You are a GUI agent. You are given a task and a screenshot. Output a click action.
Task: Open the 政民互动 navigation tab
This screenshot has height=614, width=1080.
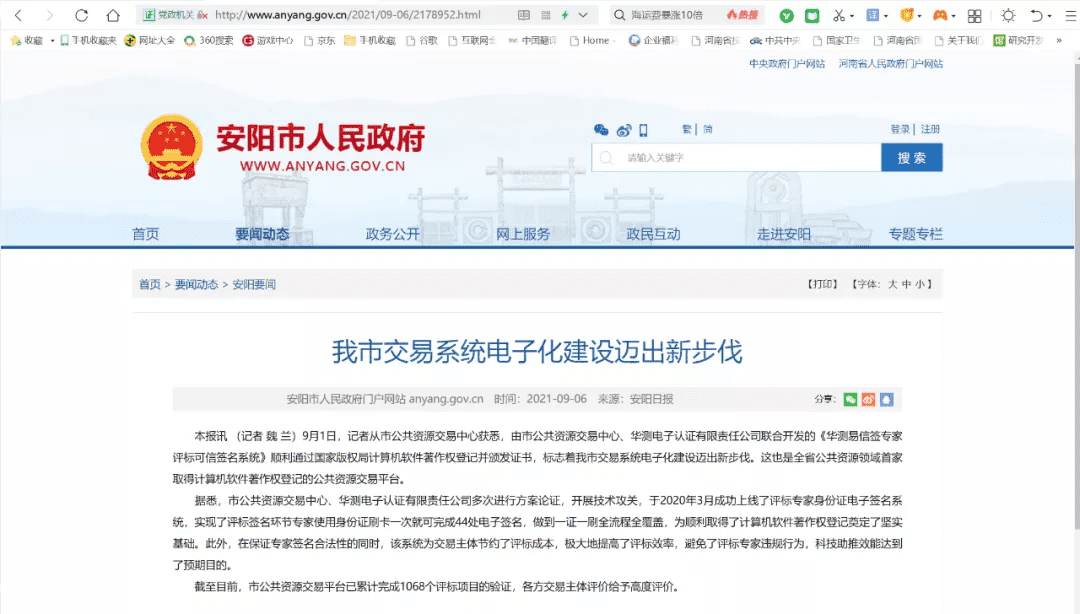[653, 234]
